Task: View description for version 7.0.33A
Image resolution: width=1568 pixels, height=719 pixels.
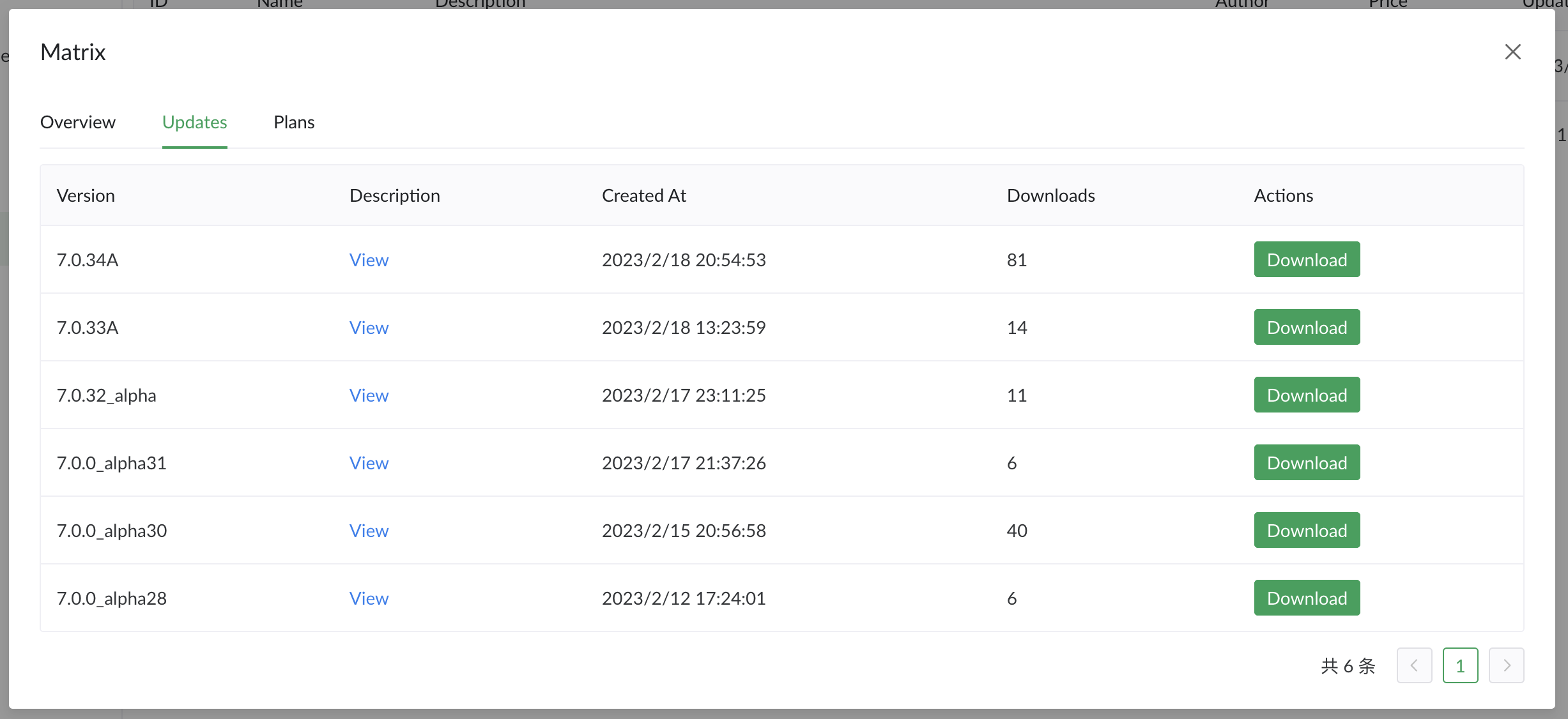Action: coord(369,328)
